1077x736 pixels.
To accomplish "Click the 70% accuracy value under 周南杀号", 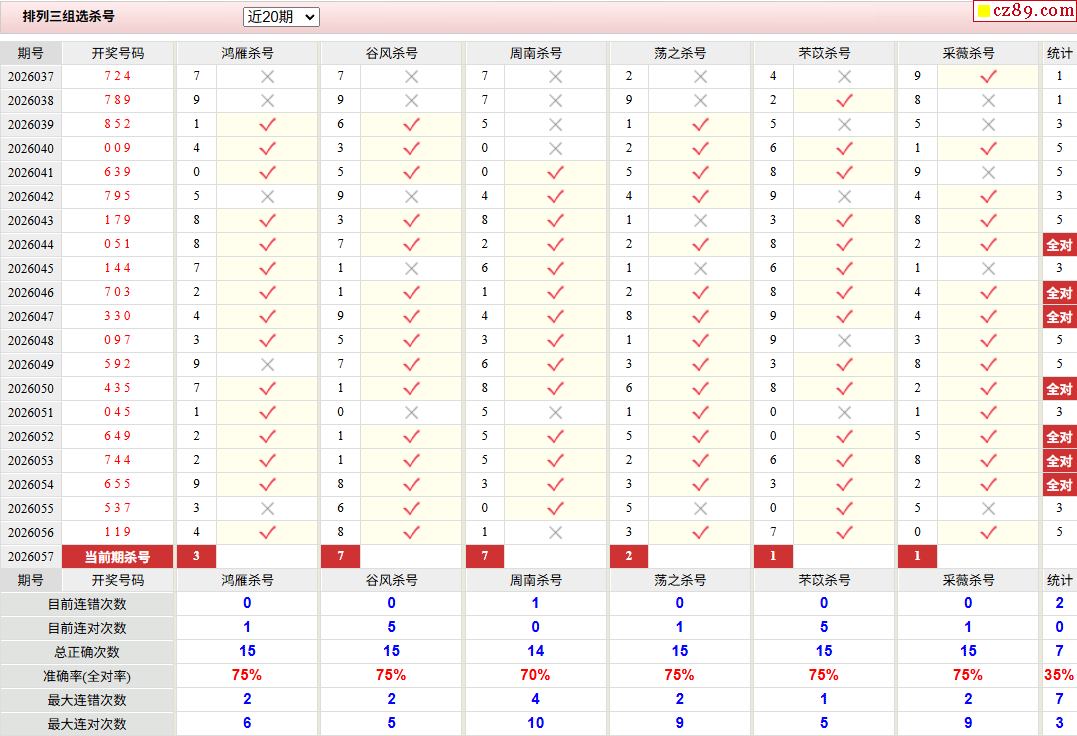I will [535, 676].
